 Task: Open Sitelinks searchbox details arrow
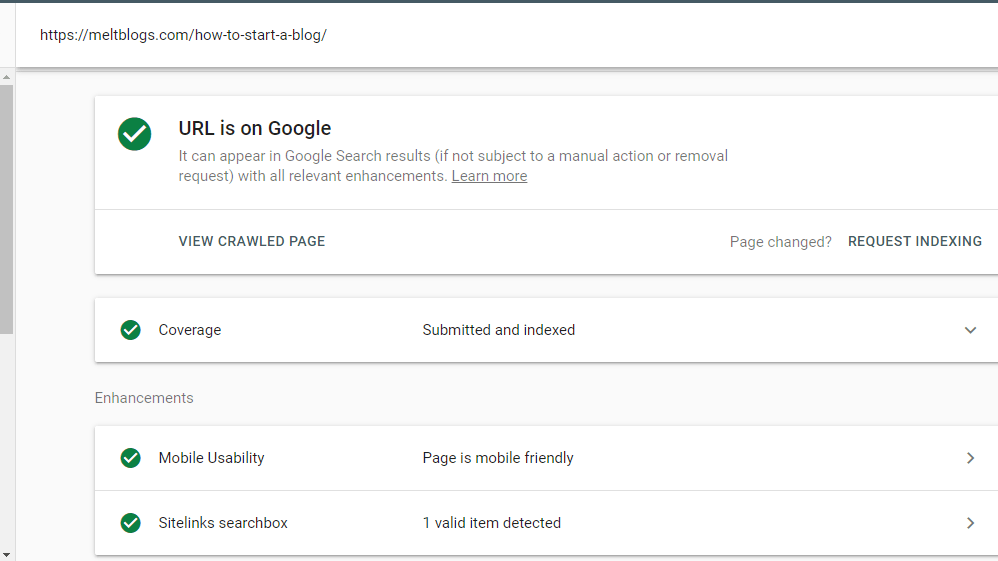970,523
